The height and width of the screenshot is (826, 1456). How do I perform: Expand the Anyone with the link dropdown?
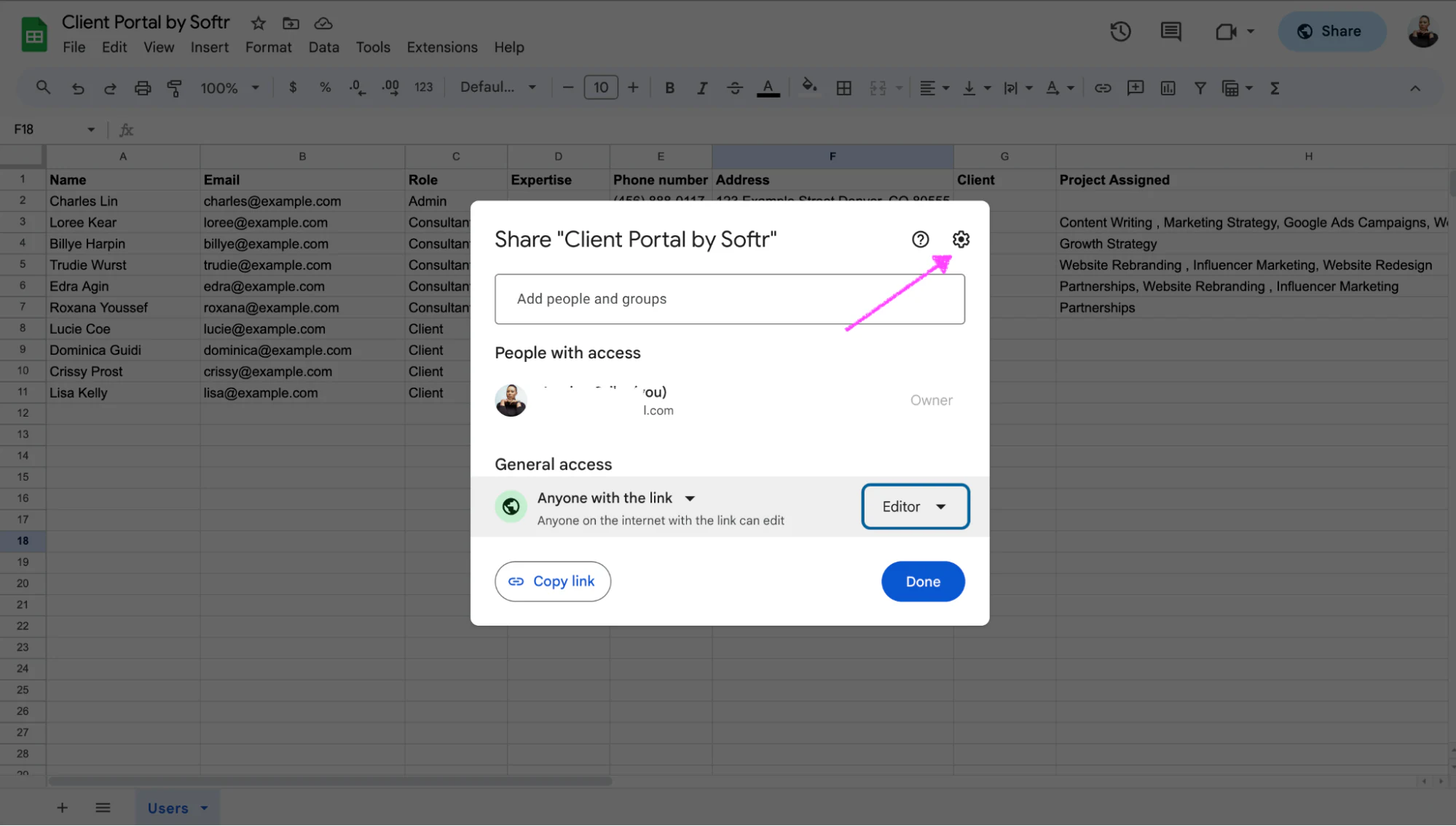click(x=616, y=498)
